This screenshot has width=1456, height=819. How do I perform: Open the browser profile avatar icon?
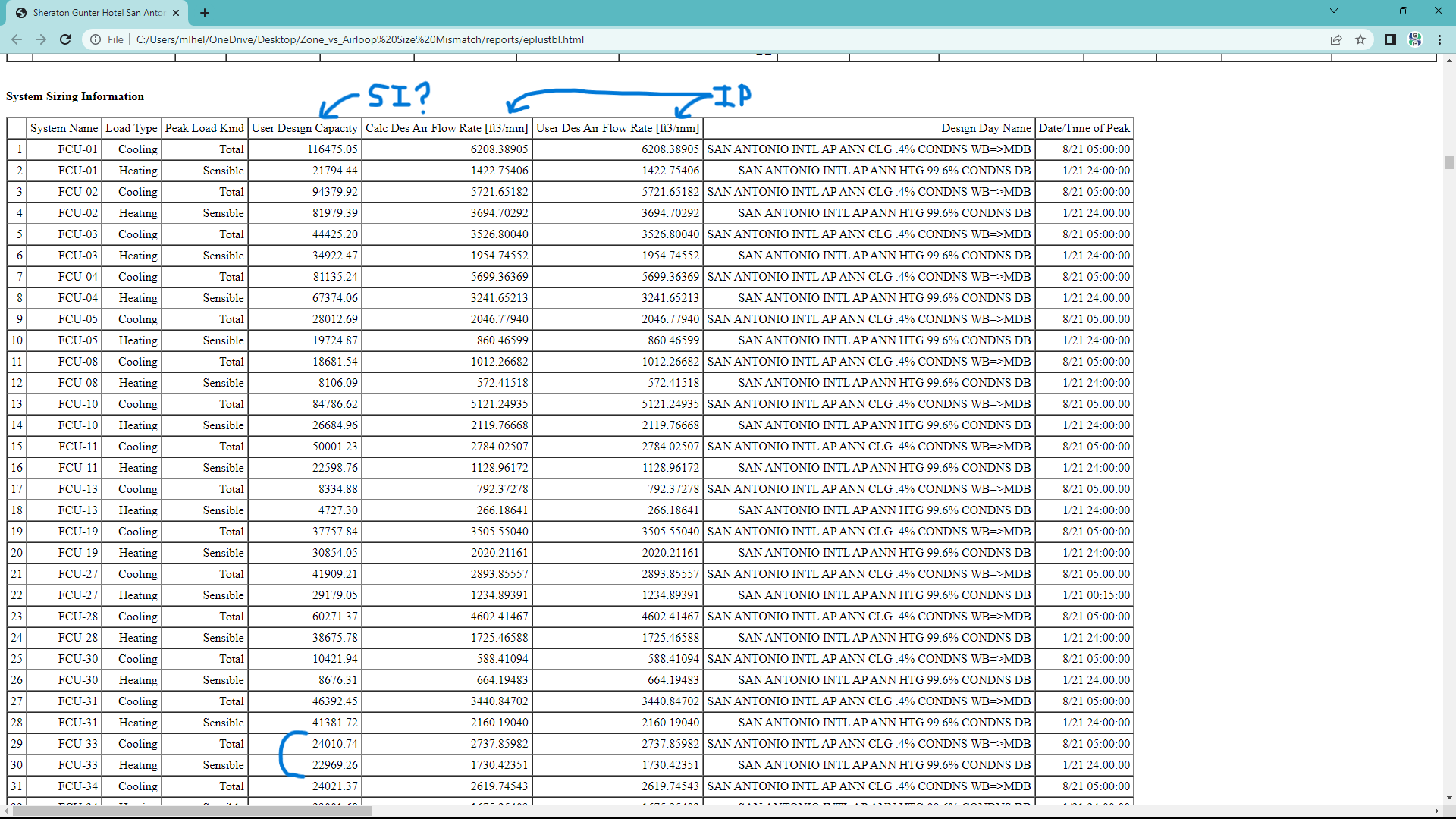1415,39
